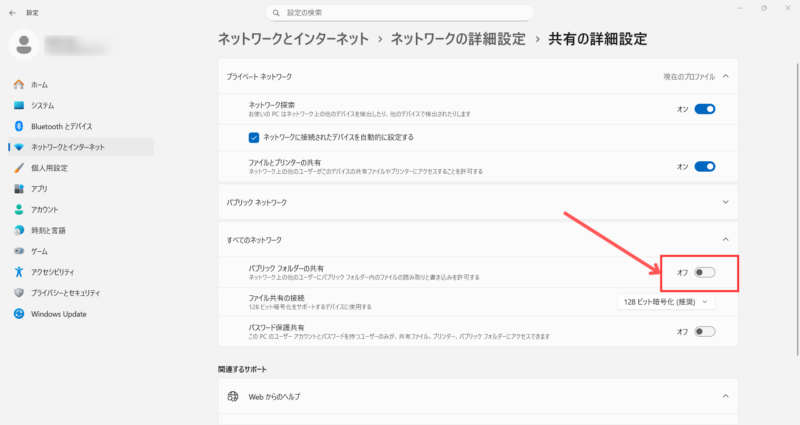Open System settings icon in sidebar
800x425 pixels.
(19, 105)
